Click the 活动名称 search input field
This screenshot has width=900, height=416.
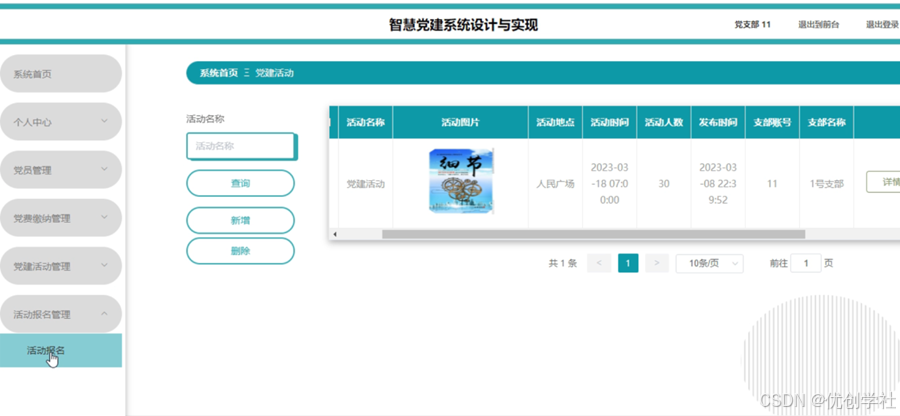(x=240, y=146)
